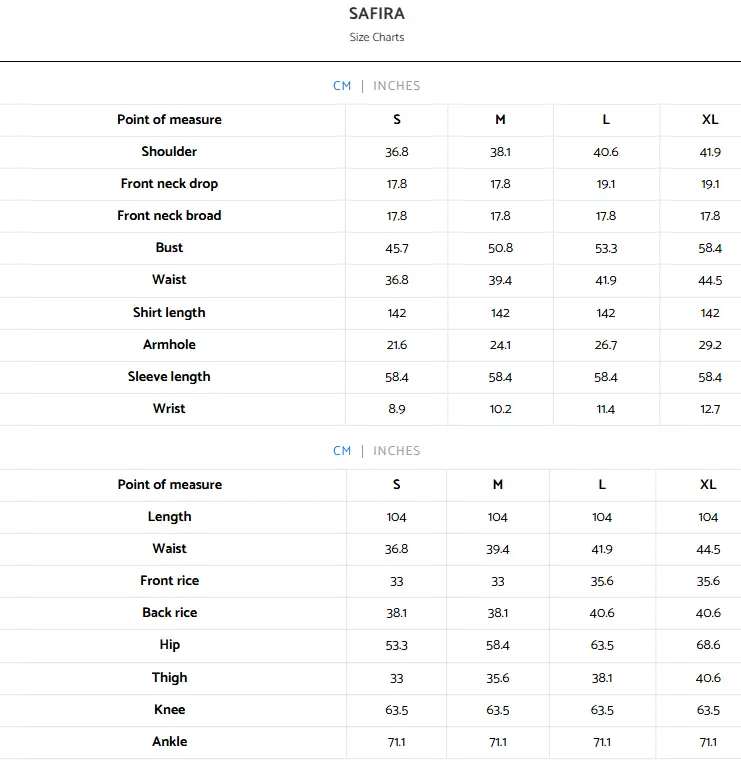741x766 pixels.
Task: Click the Front rice row label
Action: click(169, 581)
